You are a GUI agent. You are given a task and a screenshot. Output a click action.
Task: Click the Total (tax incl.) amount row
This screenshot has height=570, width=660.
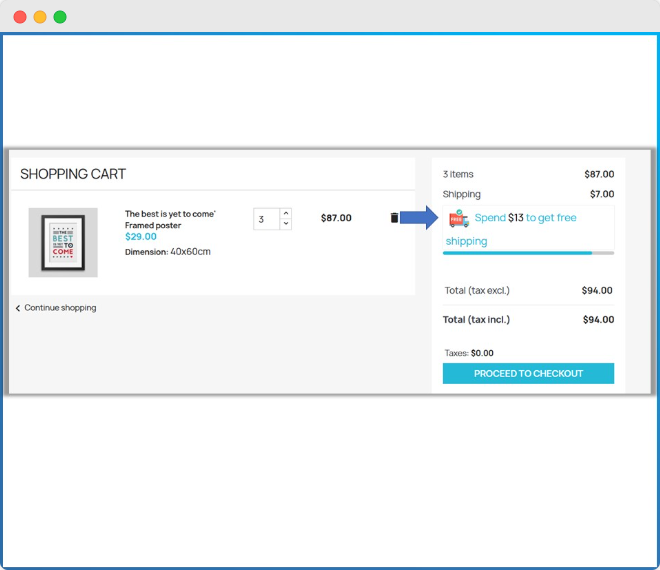point(528,320)
